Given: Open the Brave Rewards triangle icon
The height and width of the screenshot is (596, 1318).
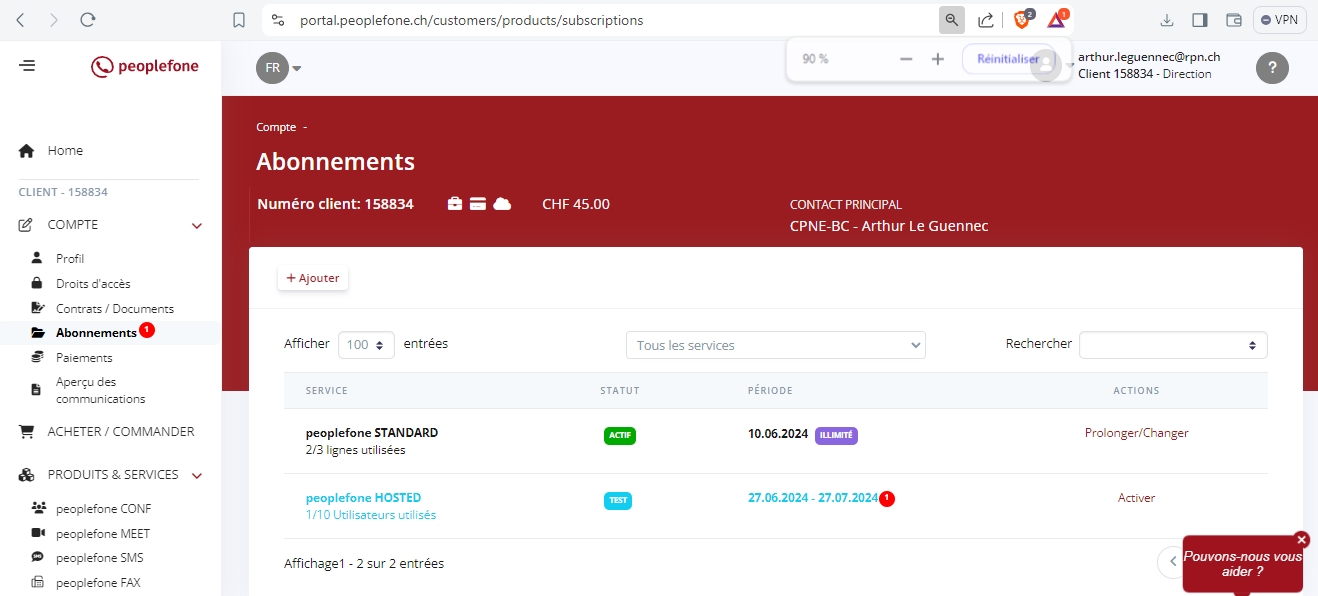Looking at the screenshot, I should pyautogui.click(x=1057, y=19).
